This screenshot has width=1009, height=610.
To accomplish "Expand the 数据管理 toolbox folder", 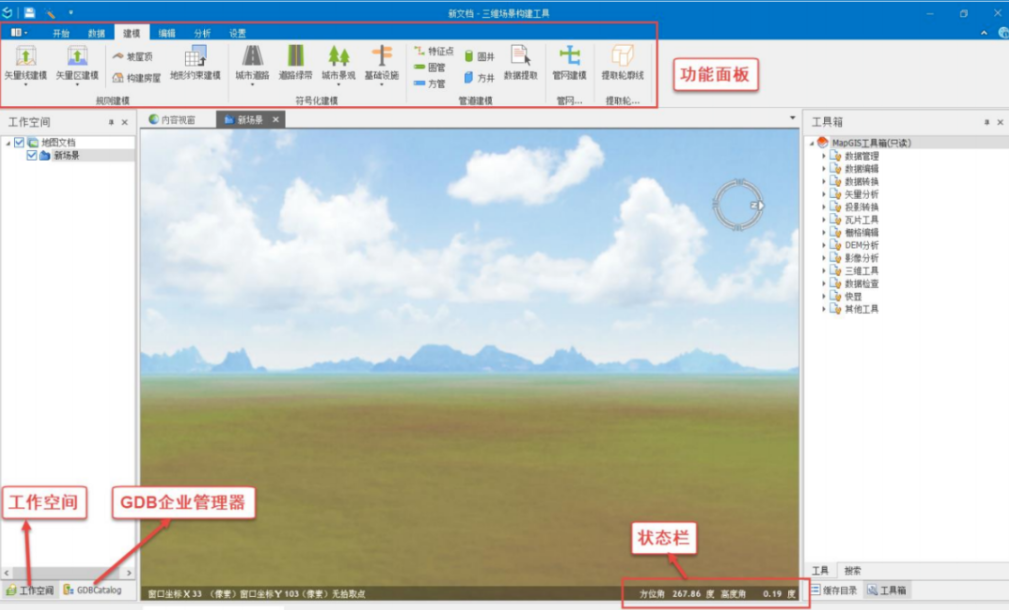I will (824, 156).
